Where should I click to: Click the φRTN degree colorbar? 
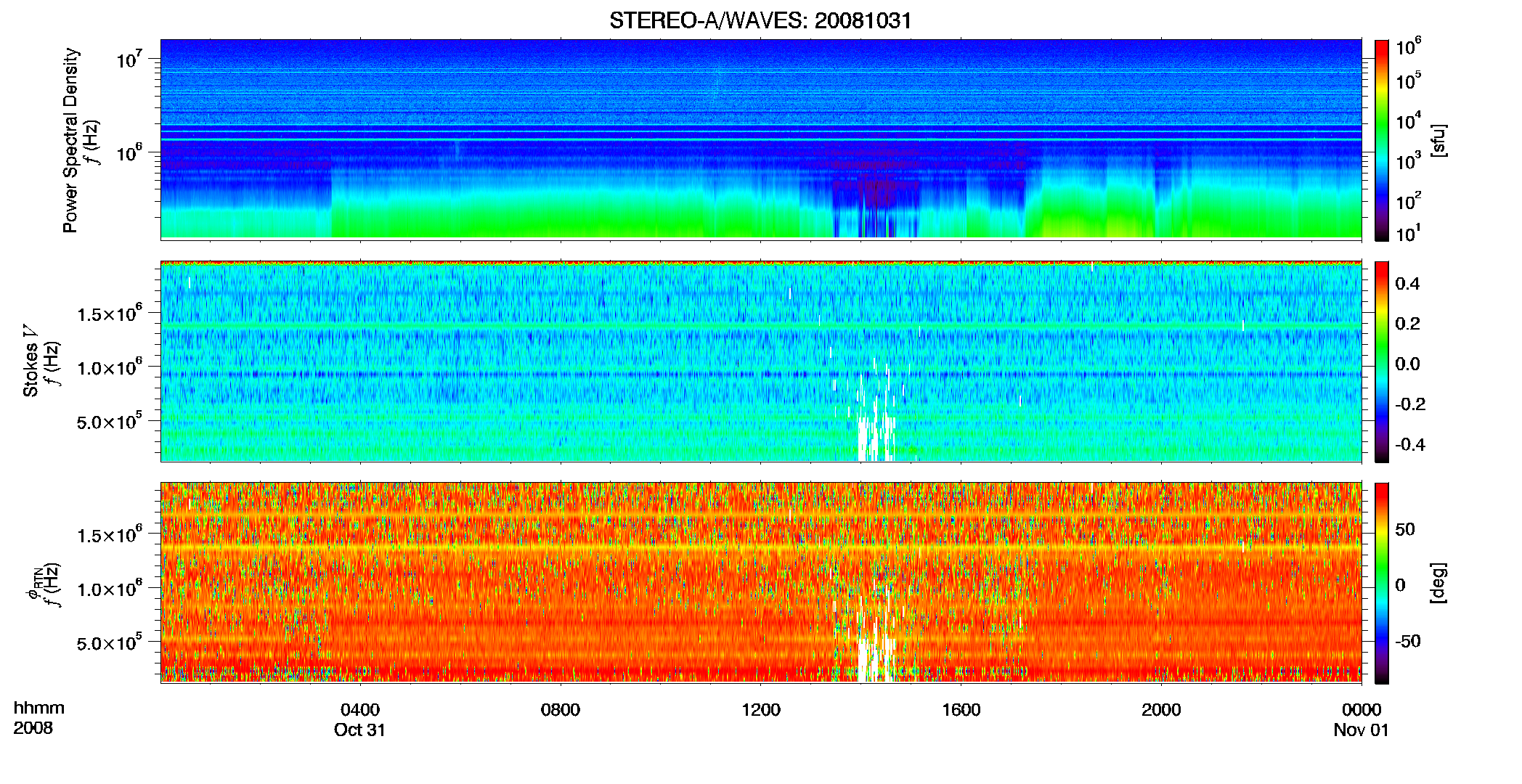1382,583
